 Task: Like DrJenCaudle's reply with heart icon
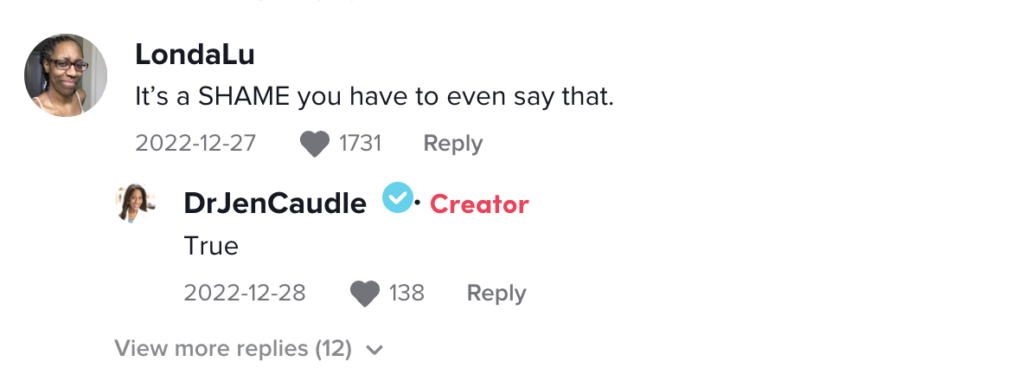(x=365, y=293)
